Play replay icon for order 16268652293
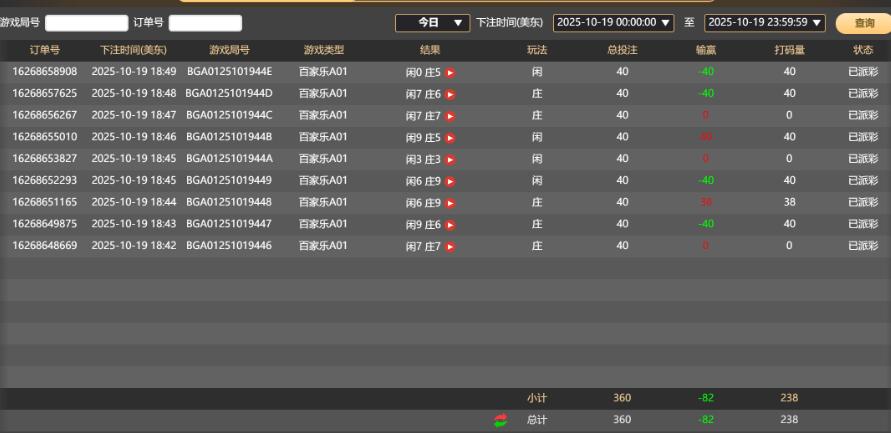 tap(450, 181)
